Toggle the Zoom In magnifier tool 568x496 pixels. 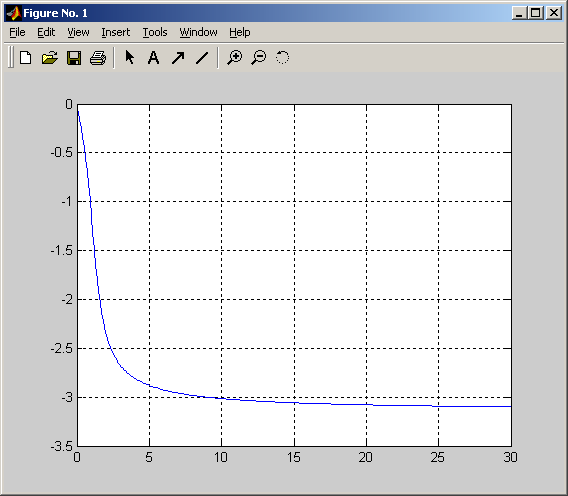pos(235,58)
